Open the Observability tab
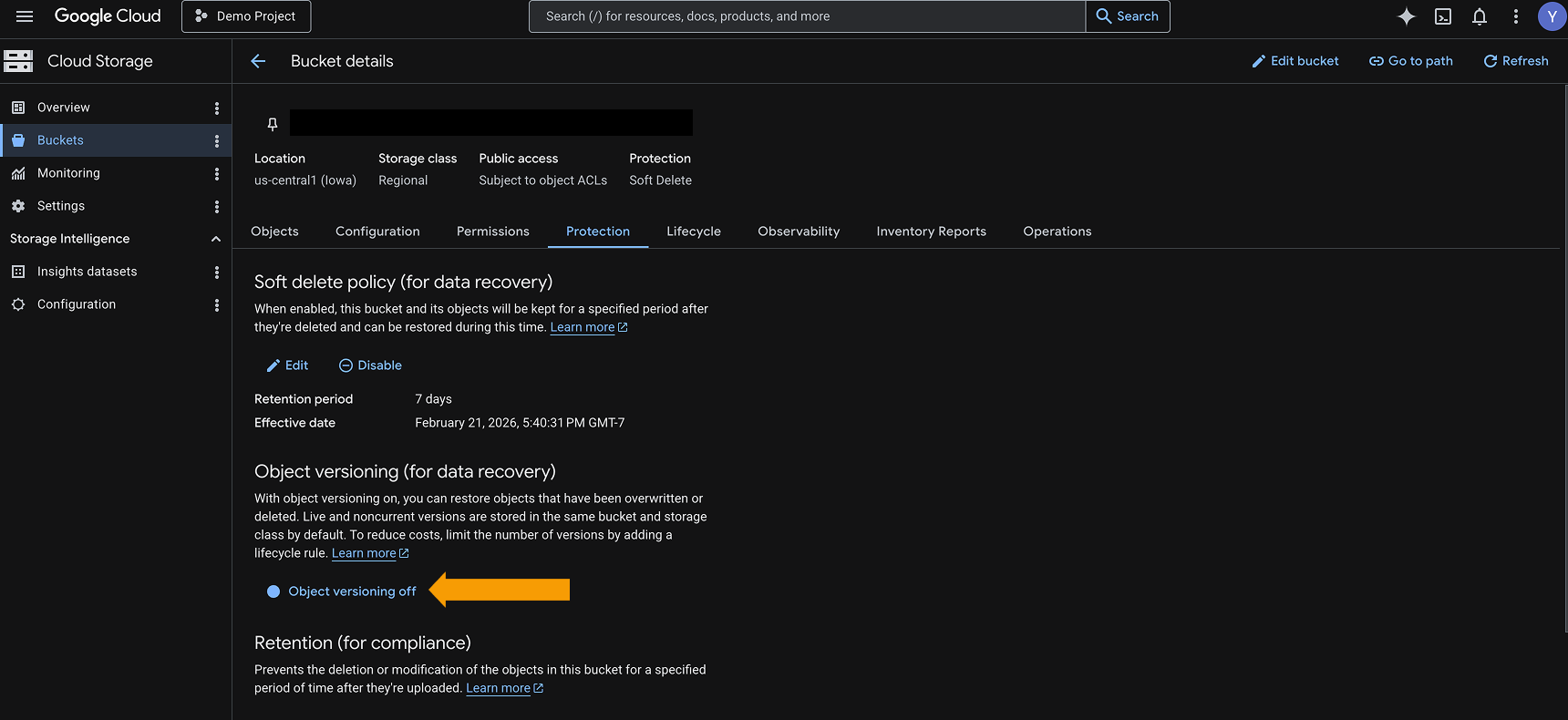The height and width of the screenshot is (720, 1568). pyautogui.click(x=799, y=231)
